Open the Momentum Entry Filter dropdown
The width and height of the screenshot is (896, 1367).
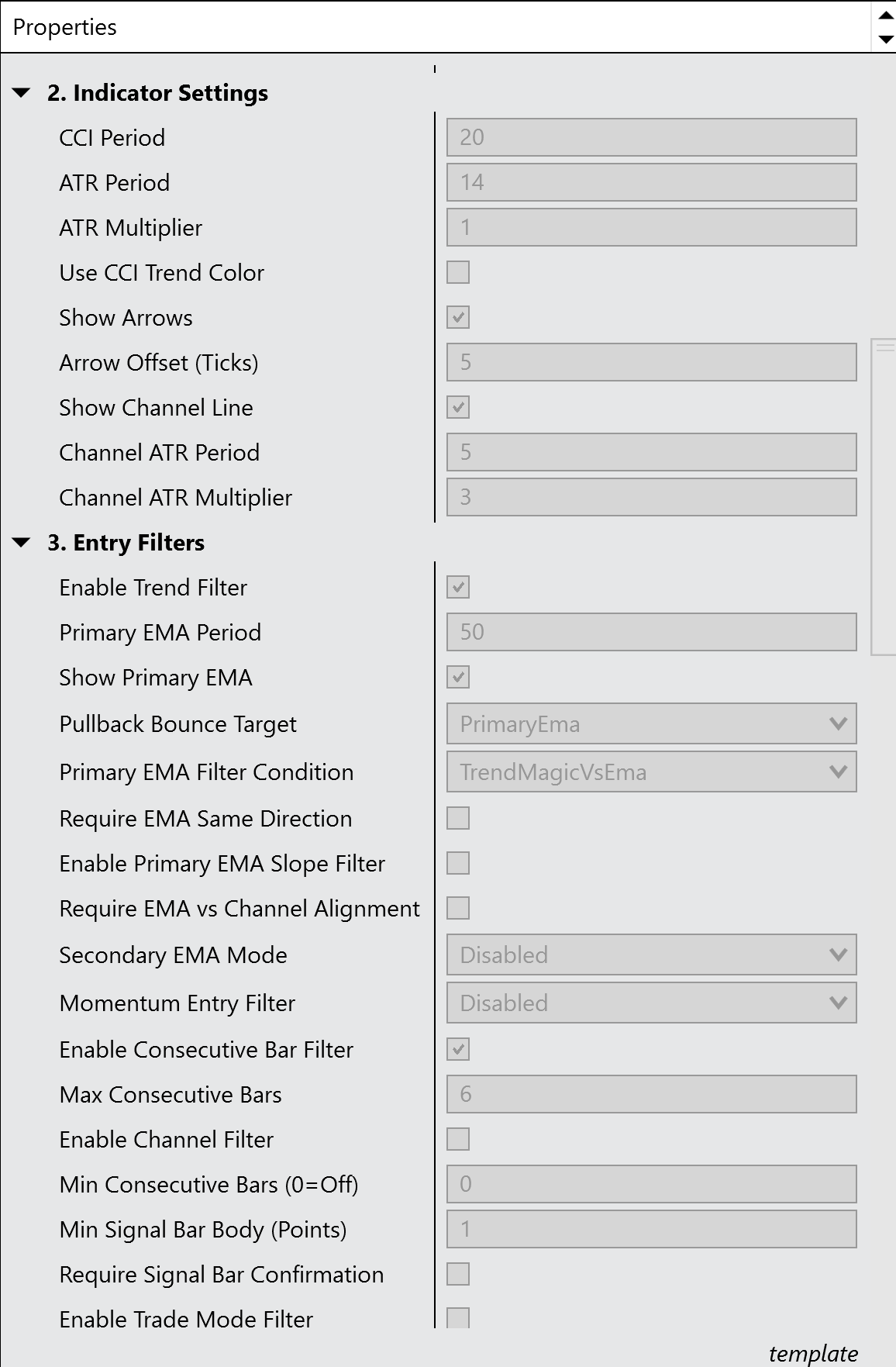click(651, 1003)
